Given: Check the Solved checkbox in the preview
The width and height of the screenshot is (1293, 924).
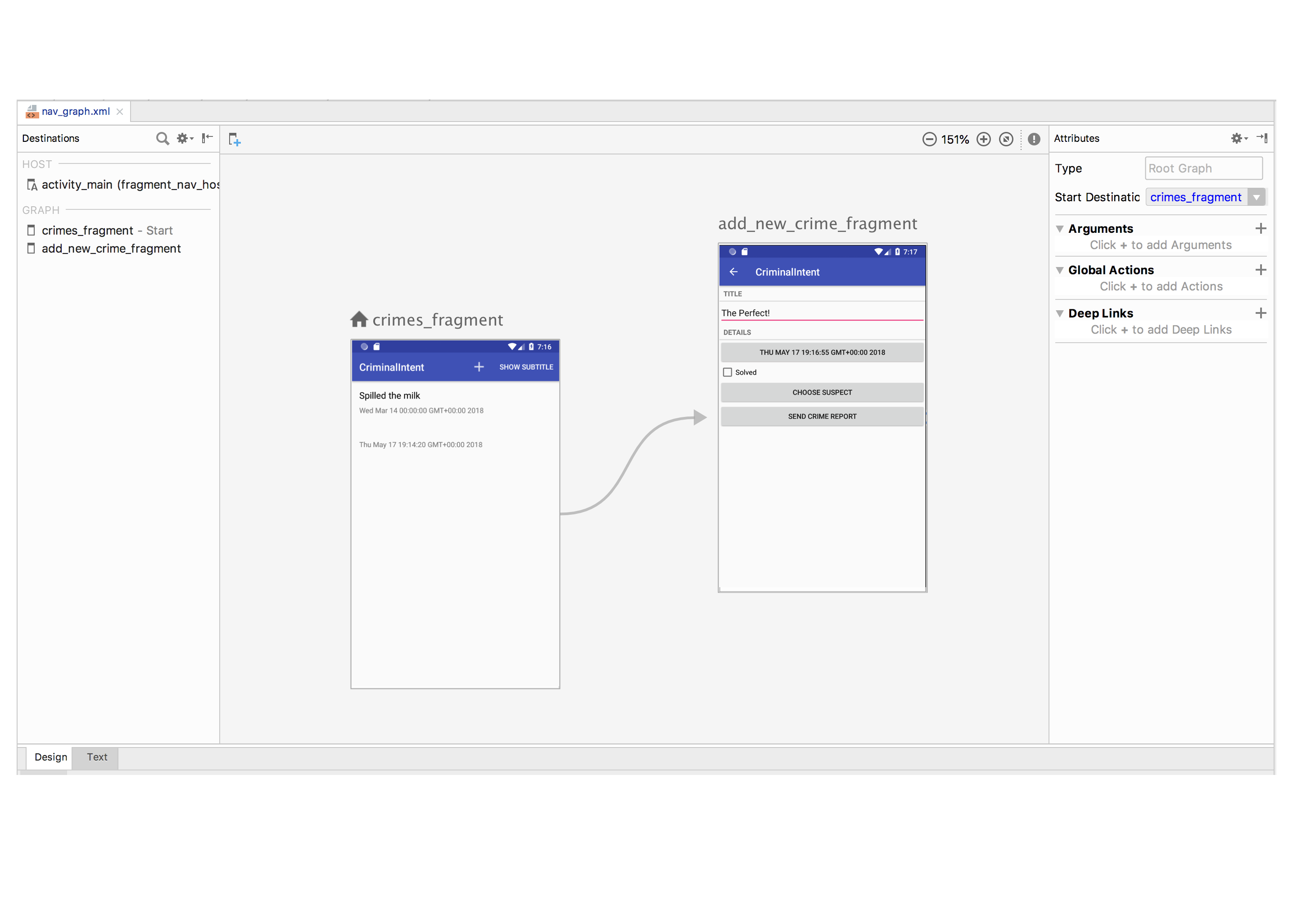Looking at the screenshot, I should coord(727,371).
